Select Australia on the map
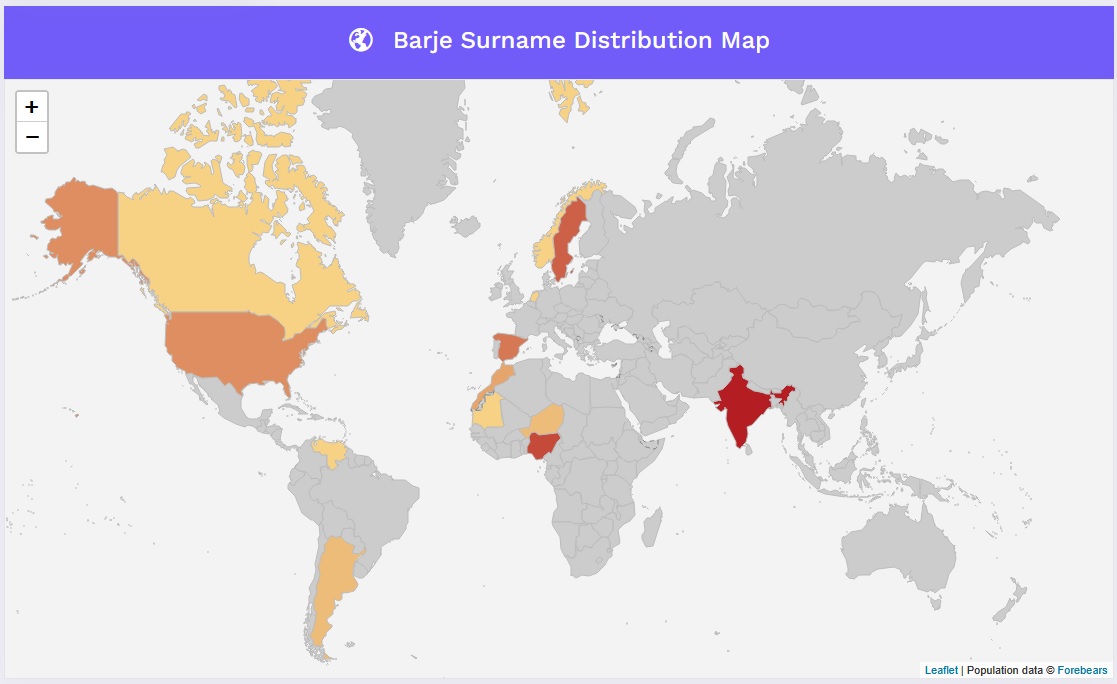The image size is (1117, 684). [899, 549]
